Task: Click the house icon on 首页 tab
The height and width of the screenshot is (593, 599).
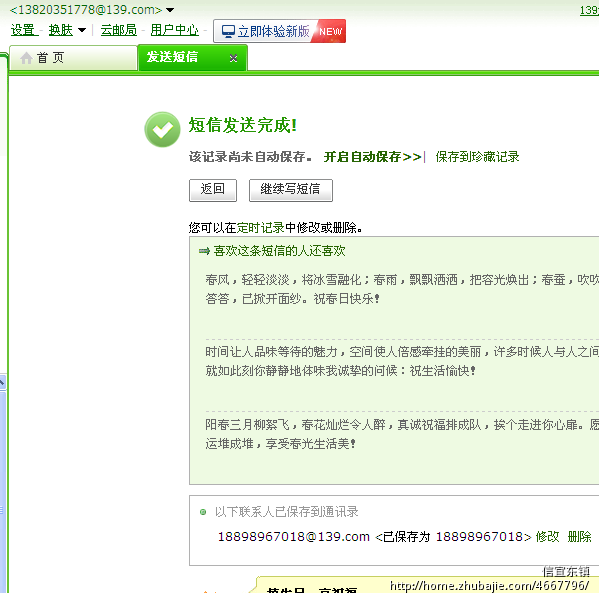Action: click(26, 58)
